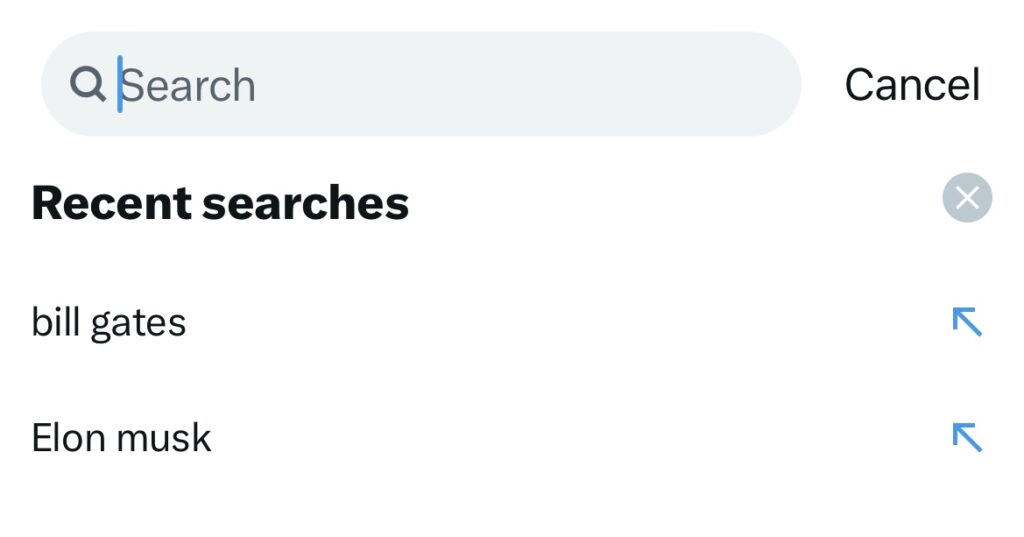Dismiss the Recent searches list via gray circle
This screenshot has width=1024, height=537.
pyautogui.click(x=967, y=197)
